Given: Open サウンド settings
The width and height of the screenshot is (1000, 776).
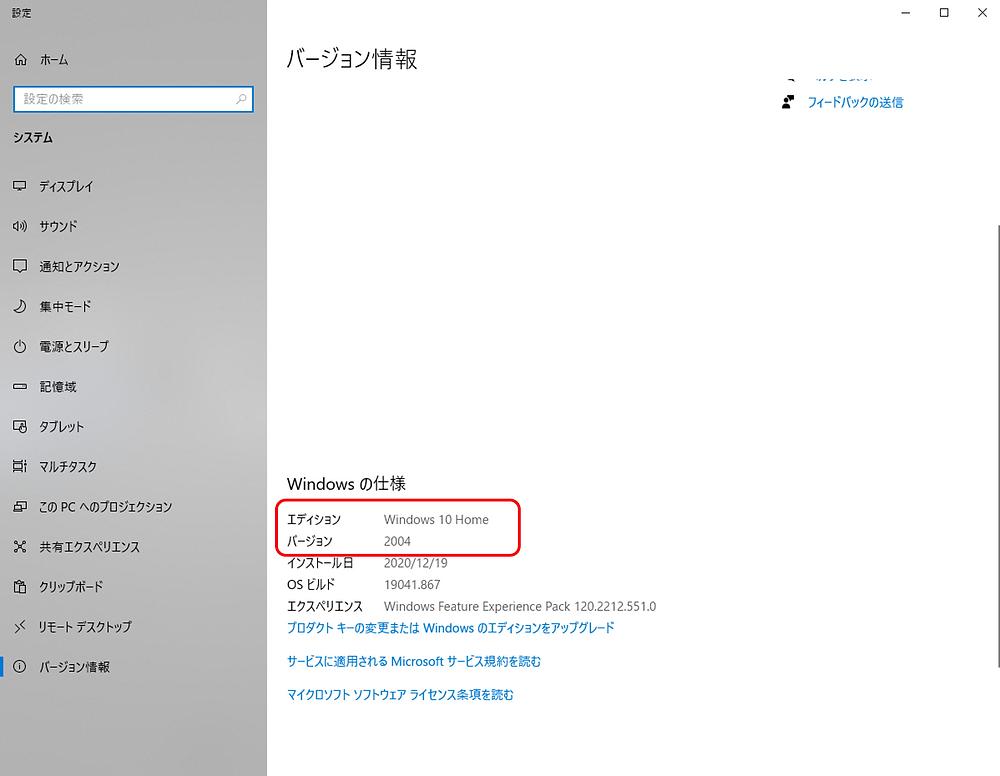Looking at the screenshot, I should [133, 226].
